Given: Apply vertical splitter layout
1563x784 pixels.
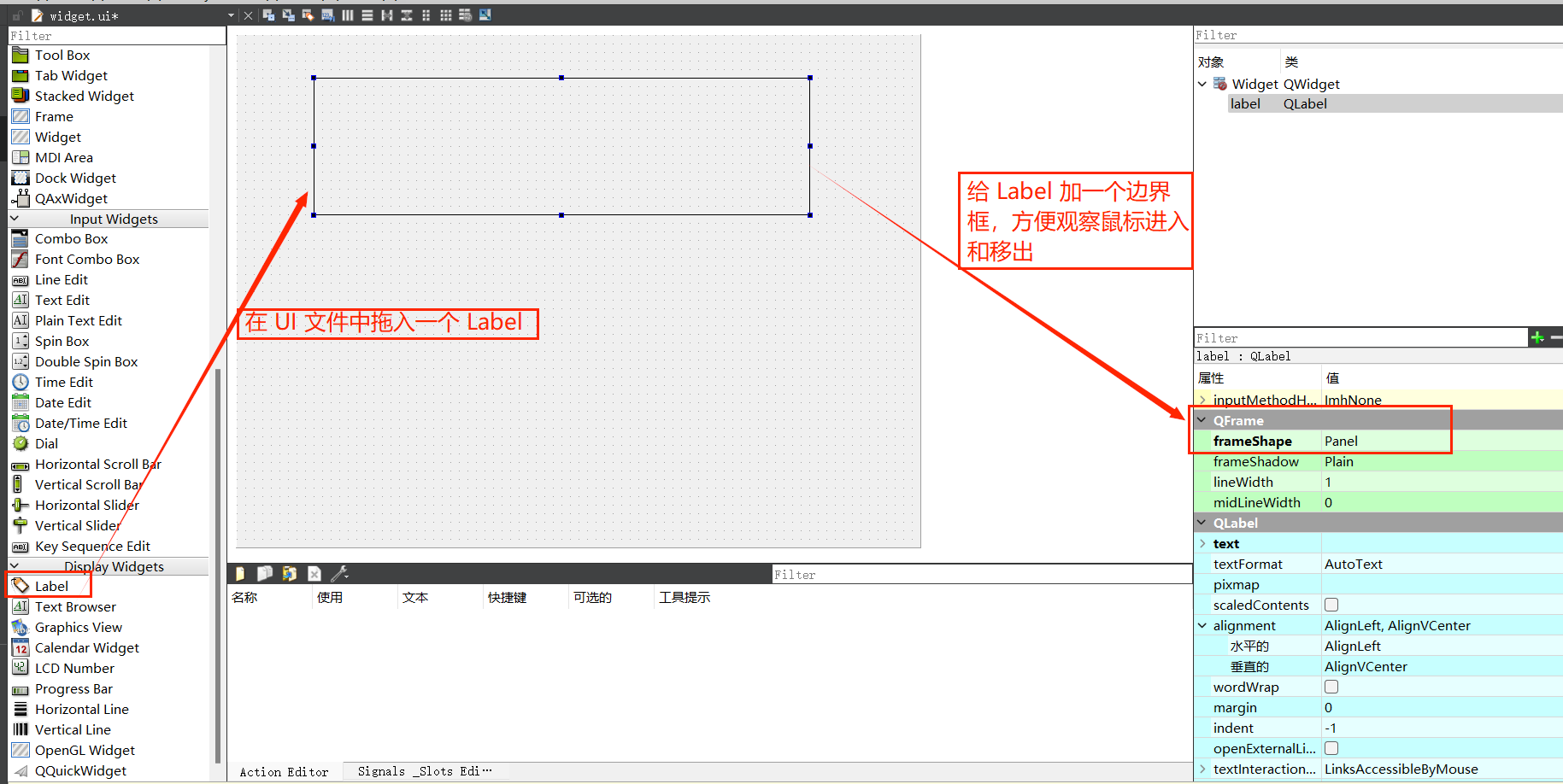Looking at the screenshot, I should pos(407,15).
